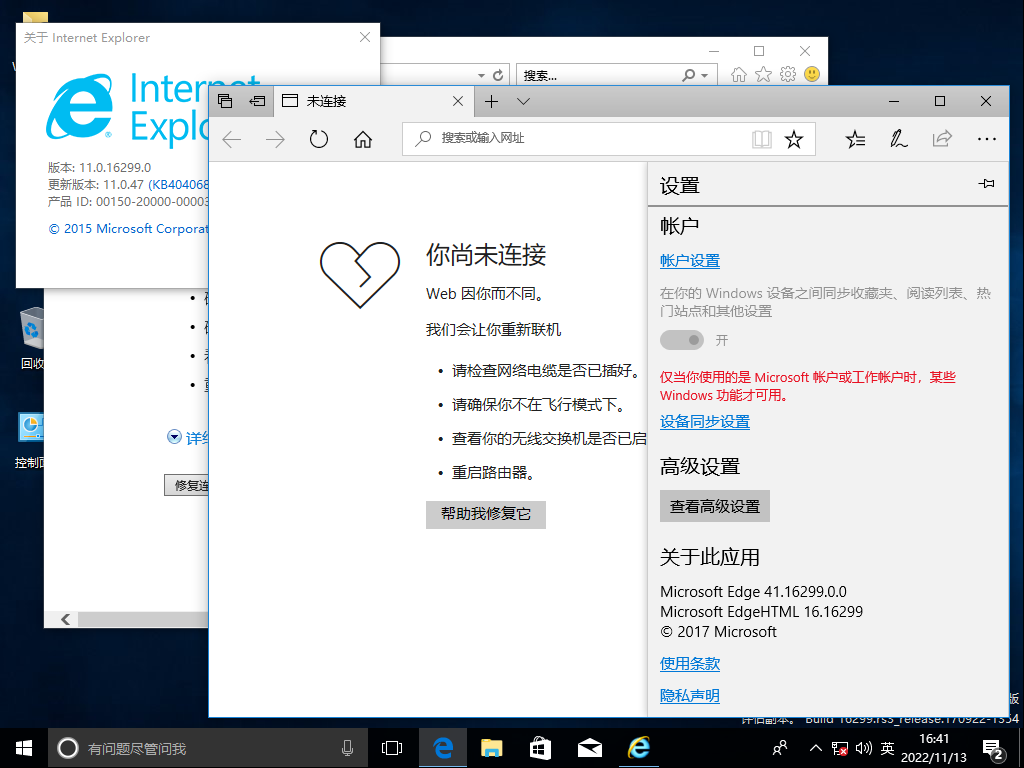Open network status icon in system tray

[x=840, y=748]
